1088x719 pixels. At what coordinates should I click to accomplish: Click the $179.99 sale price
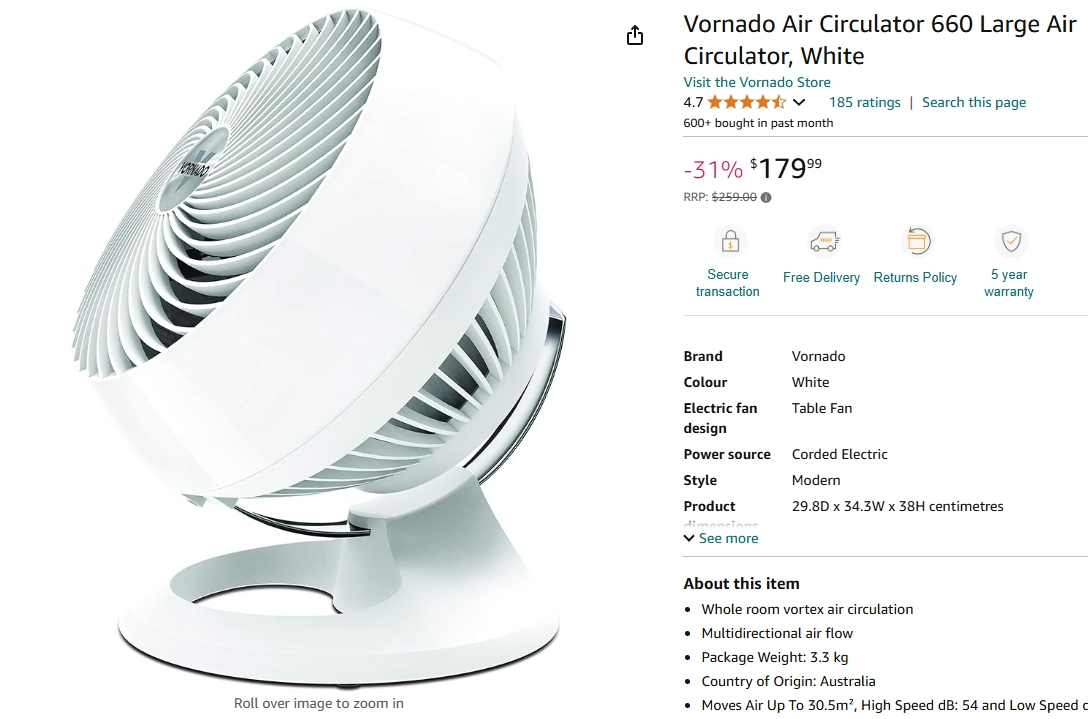(786, 168)
